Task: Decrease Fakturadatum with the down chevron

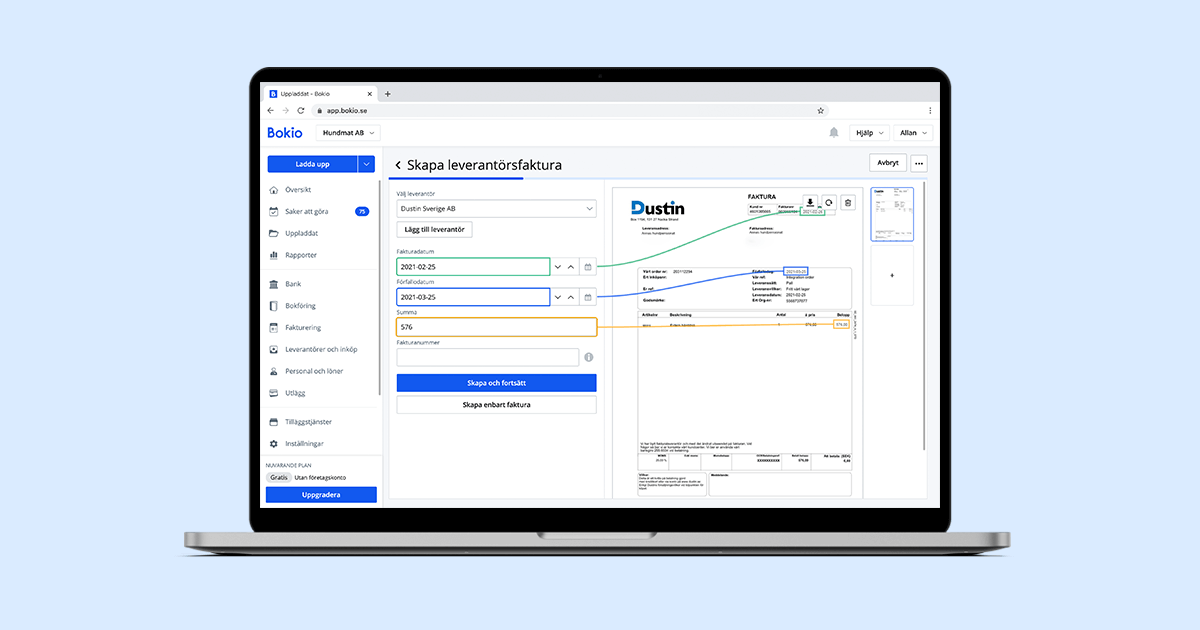Action: (558, 267)
